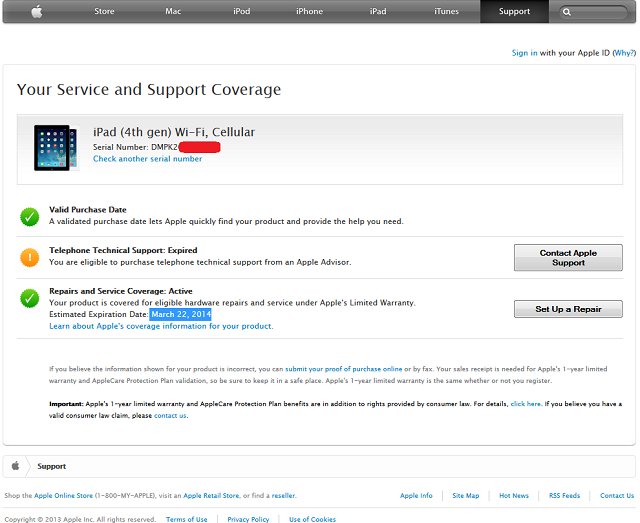
Task: Open Site Map footer link
Action: pos(466,496)
